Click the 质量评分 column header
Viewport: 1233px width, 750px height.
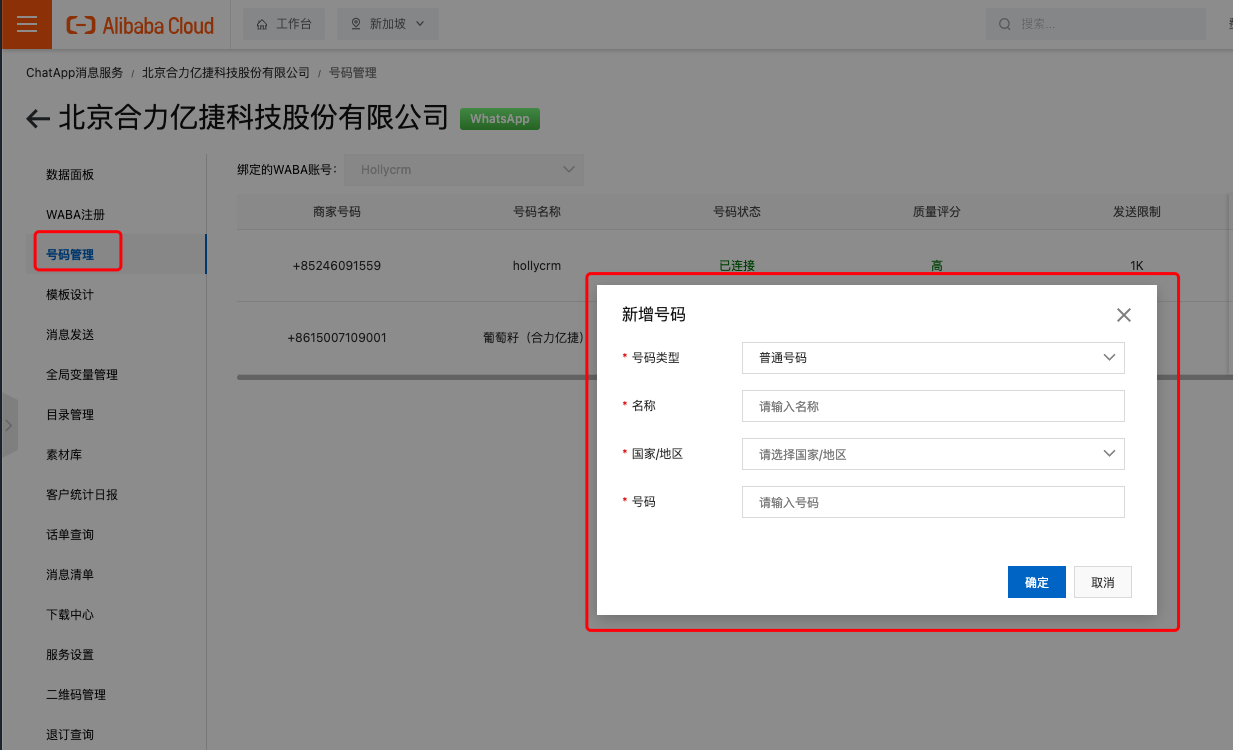pos(937,212)
